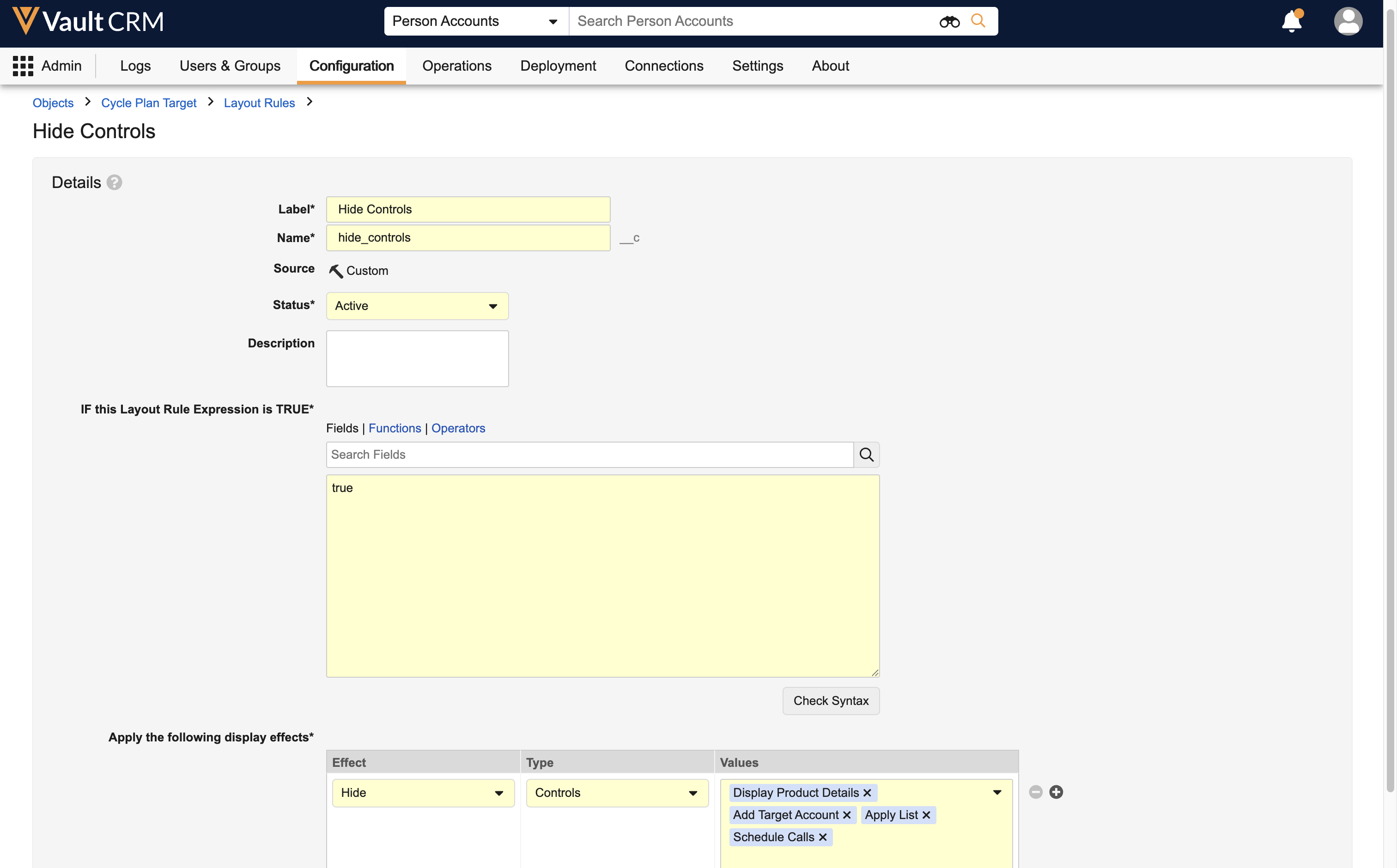This screenshot has width=1397, height=868.
Task: Open the Connections tab
Action: coord(664,66)
